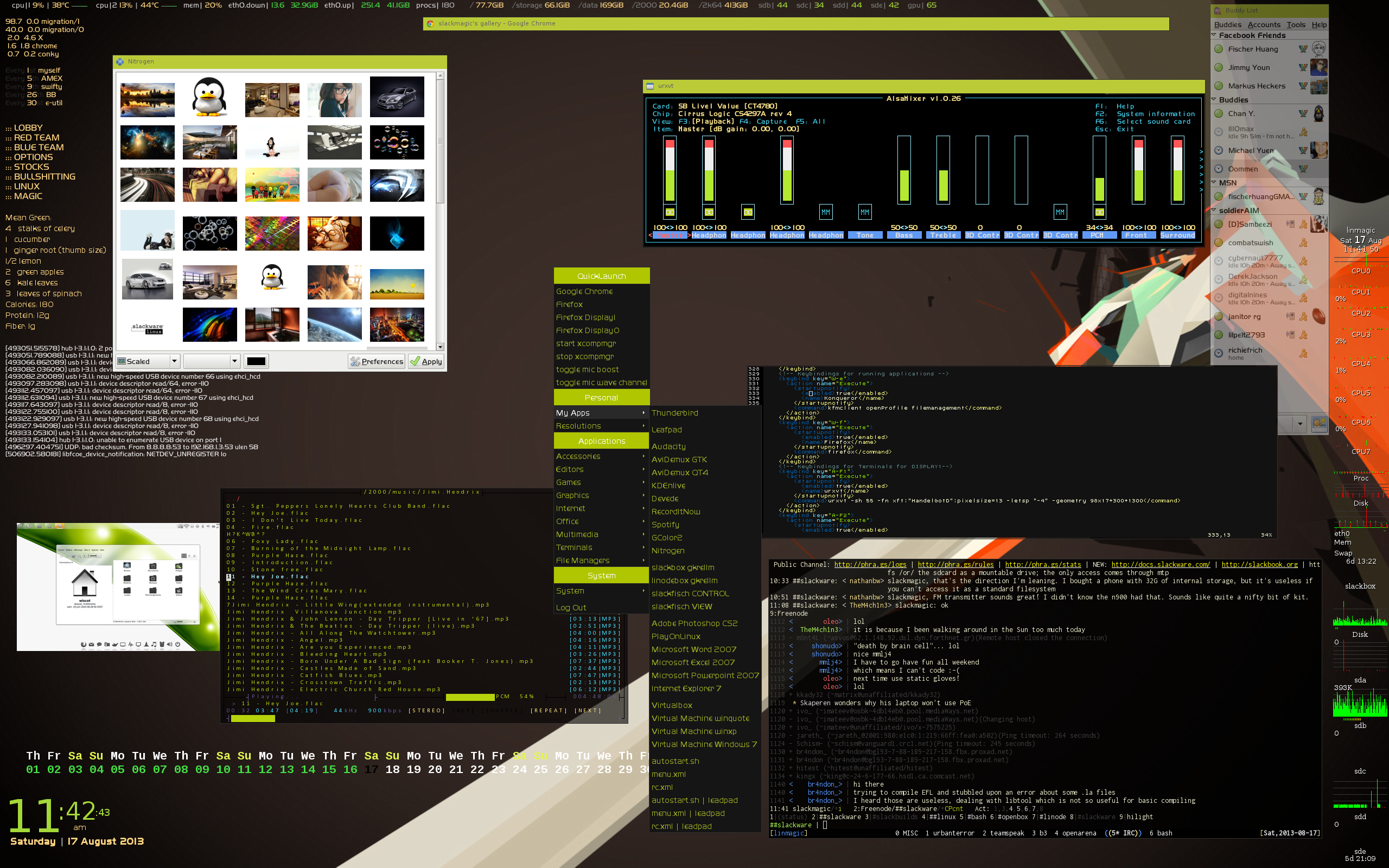
Task: Toggle [STEREO] in the music player status line
Action: 426,711
